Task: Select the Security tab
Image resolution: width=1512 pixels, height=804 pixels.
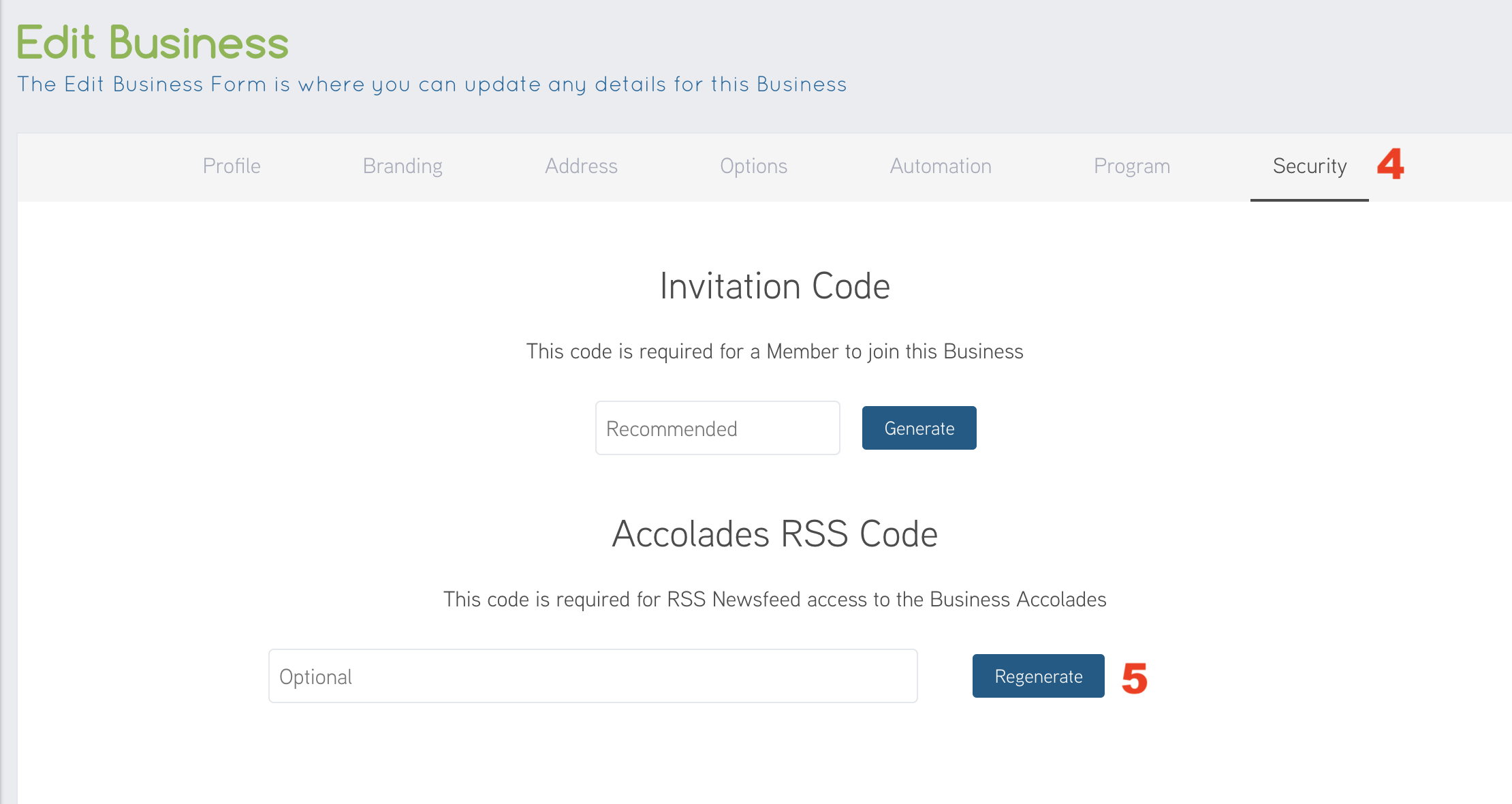Action: (x=1309, y=166)
